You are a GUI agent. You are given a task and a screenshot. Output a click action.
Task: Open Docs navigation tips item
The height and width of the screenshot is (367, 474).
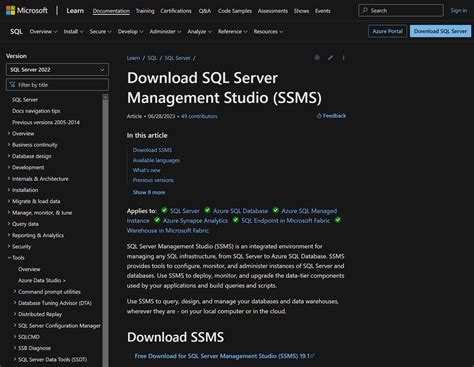point(36,111)
